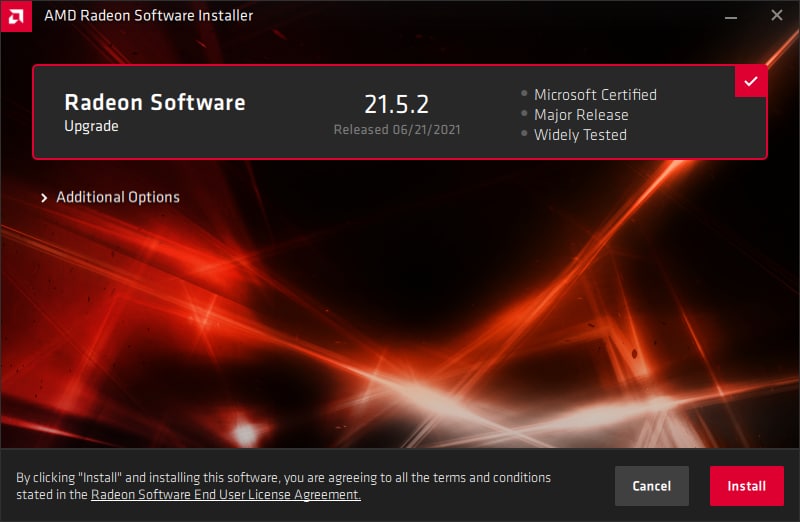Click the Upgrade label under Radeon Software

click(x=91, y=126)
